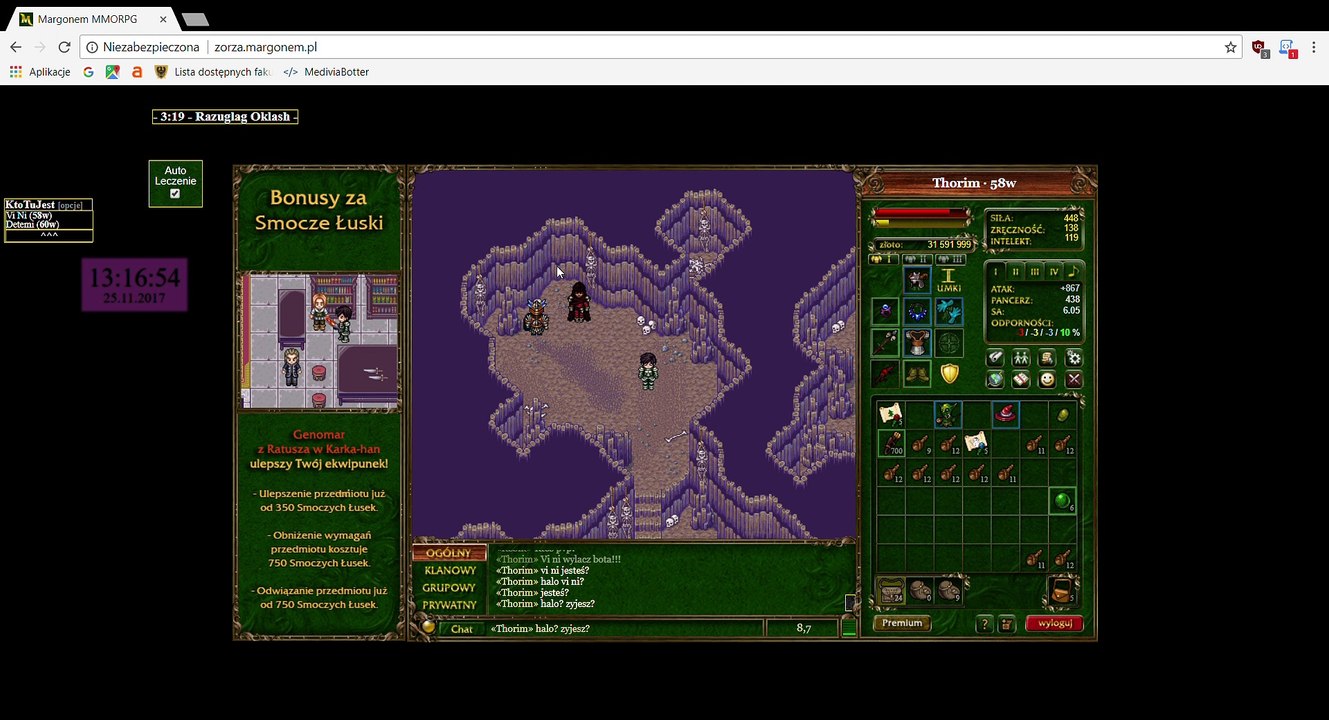Open the leather satchel bag slot
The width and height of the screenshot is (1329, 720).
(x=1062, y=590)
